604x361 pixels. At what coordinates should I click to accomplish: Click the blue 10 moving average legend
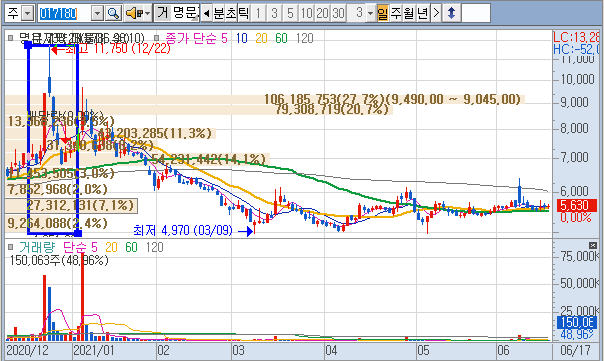pyautogui.click(x=242, y=38)
